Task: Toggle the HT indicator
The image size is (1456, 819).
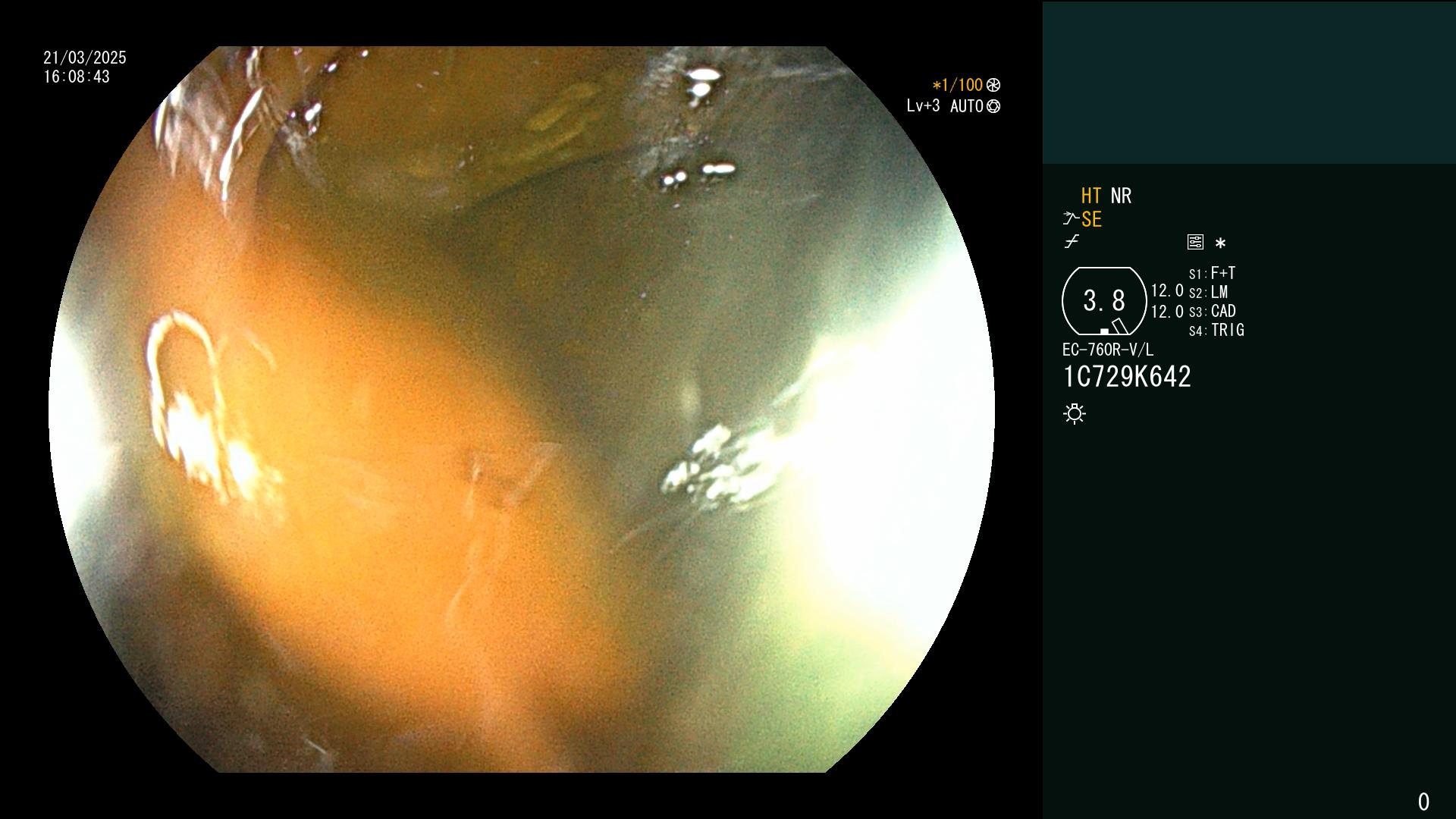Action: (x=1091, y=196)
